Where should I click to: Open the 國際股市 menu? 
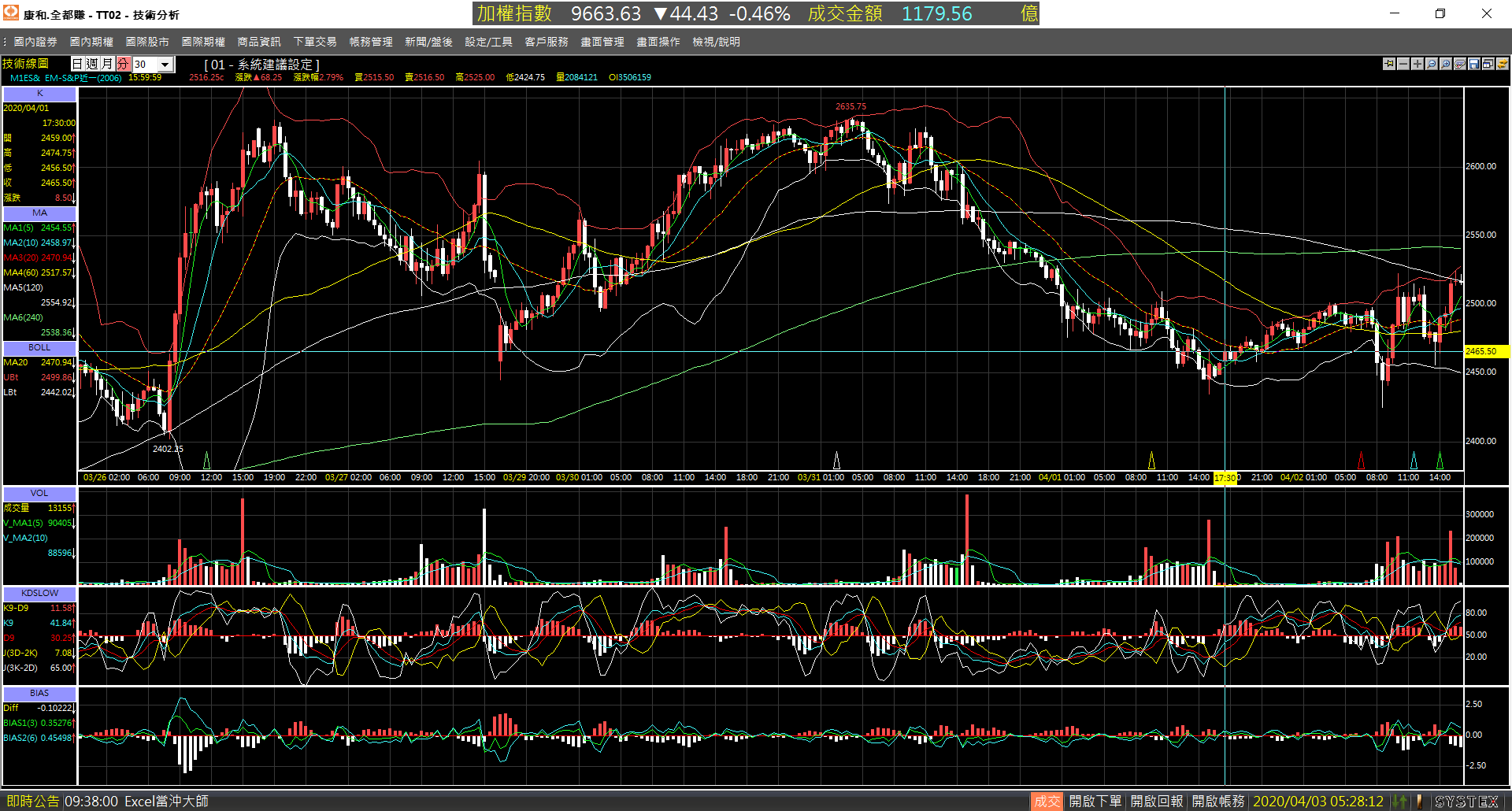pos(147,42)
